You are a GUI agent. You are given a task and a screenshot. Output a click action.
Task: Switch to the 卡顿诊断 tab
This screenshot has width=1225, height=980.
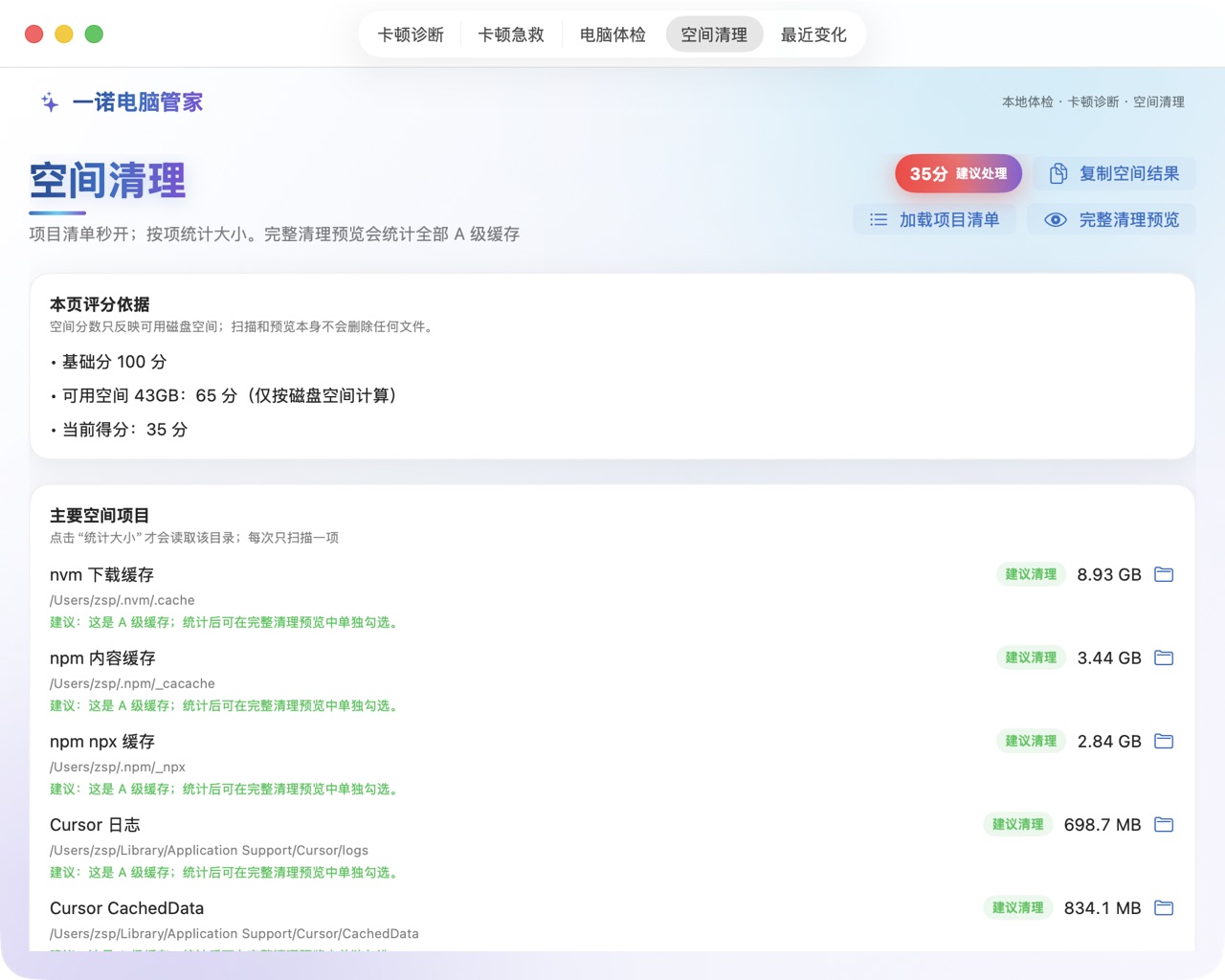coord(411,34)
